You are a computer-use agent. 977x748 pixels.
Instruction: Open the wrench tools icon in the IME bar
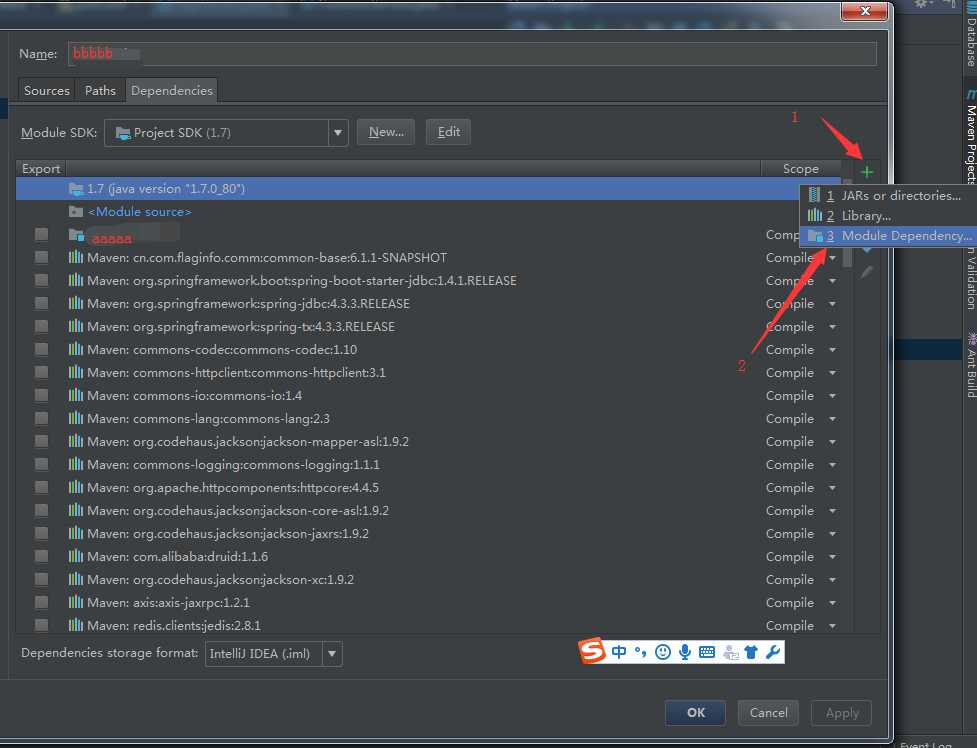[x=773, y=652]
